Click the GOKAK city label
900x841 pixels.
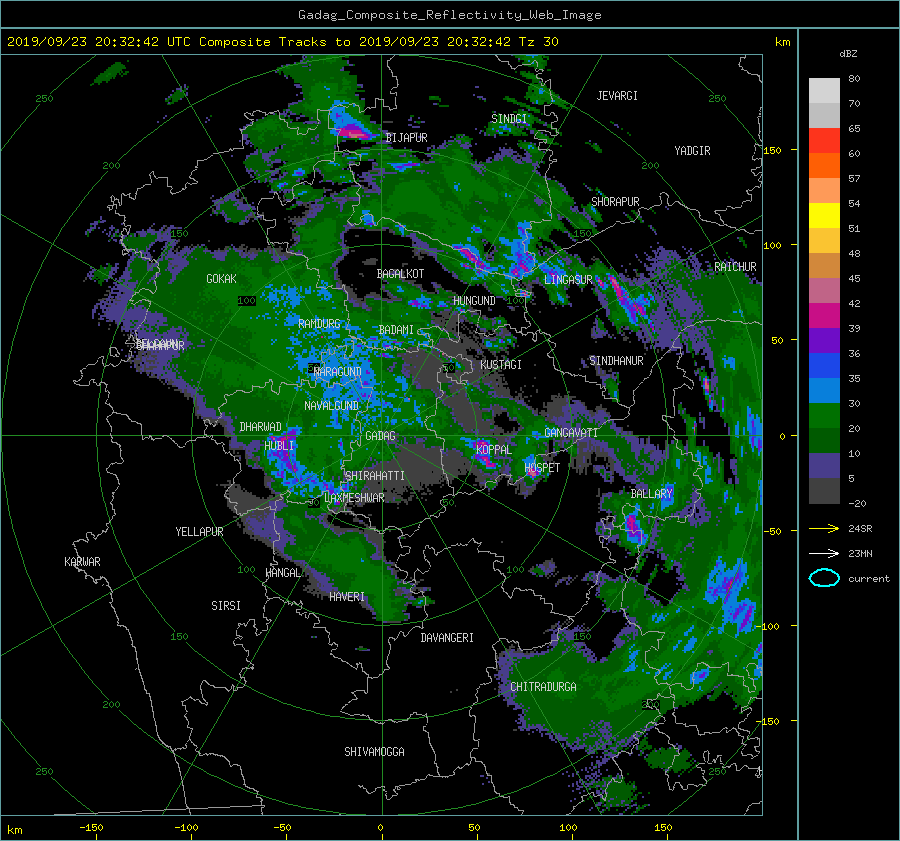[222, 279]
